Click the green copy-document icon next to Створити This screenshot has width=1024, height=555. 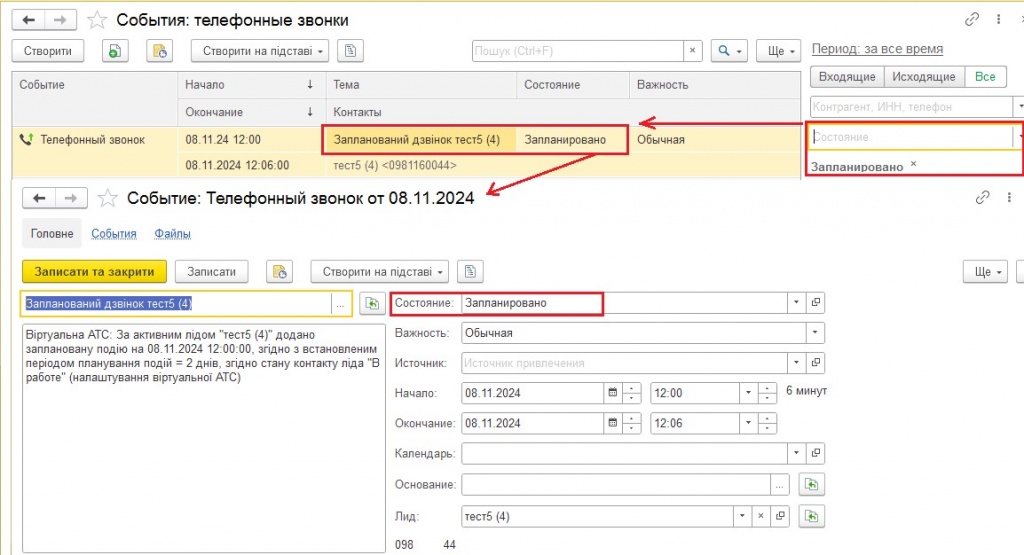[x=115, y=51]
